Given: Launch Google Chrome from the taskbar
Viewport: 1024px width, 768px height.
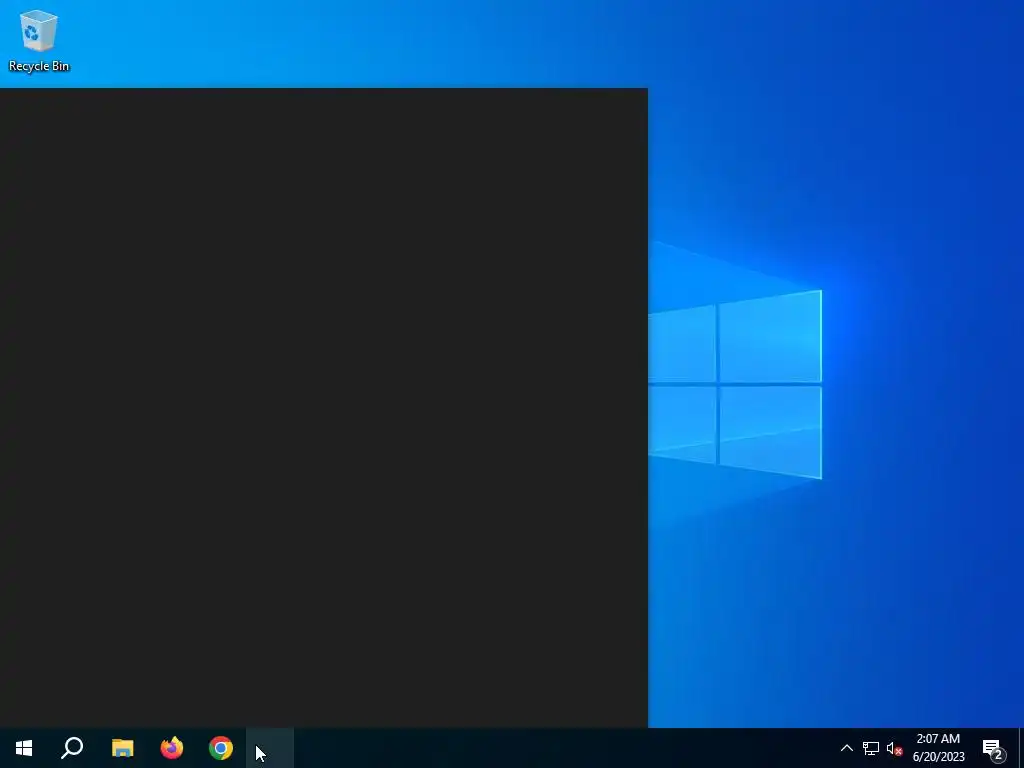Looking at the screenshot, I should coord(221,748).
